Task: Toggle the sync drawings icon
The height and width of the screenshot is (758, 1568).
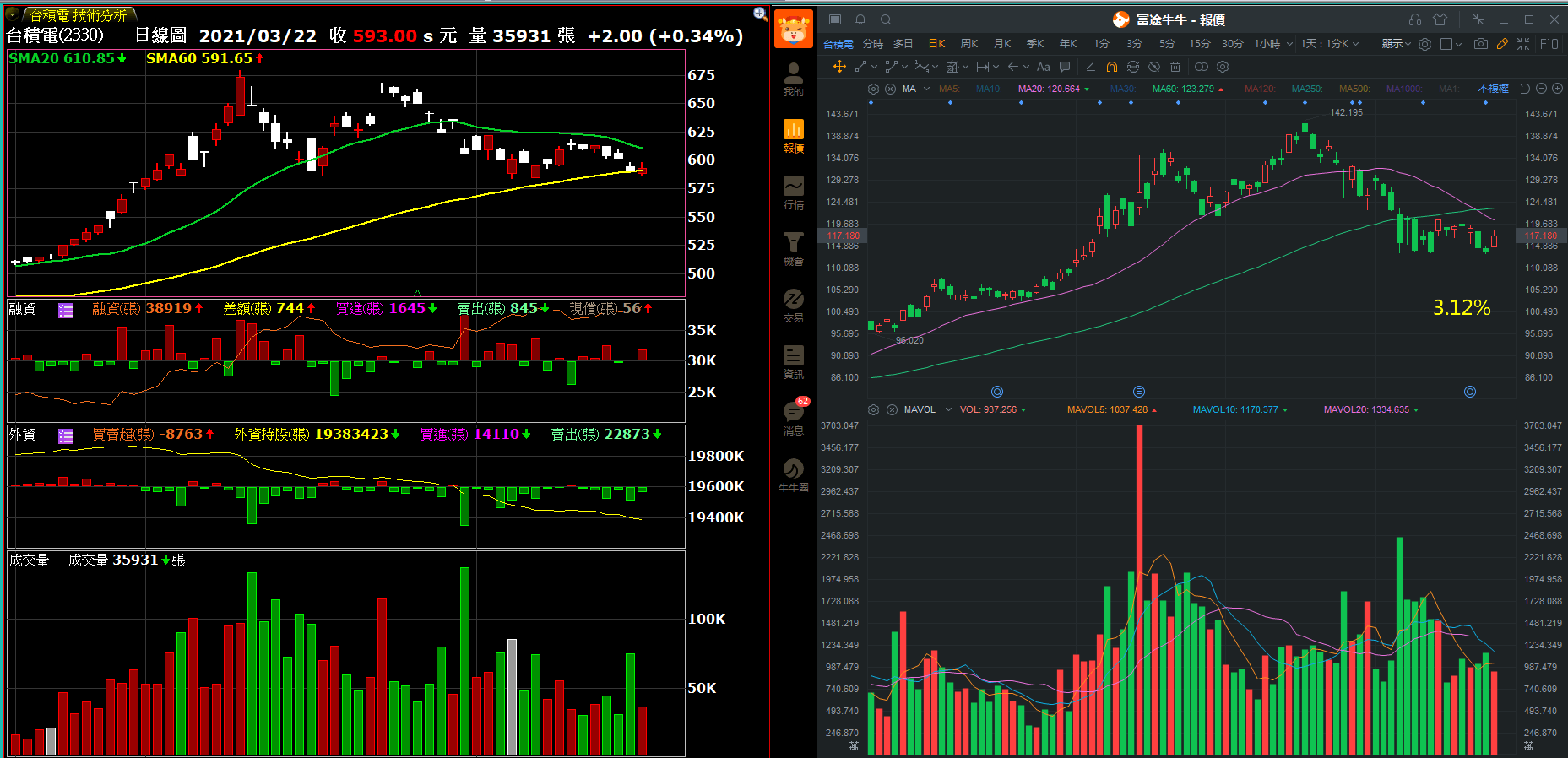Action: click(1133, 67)
